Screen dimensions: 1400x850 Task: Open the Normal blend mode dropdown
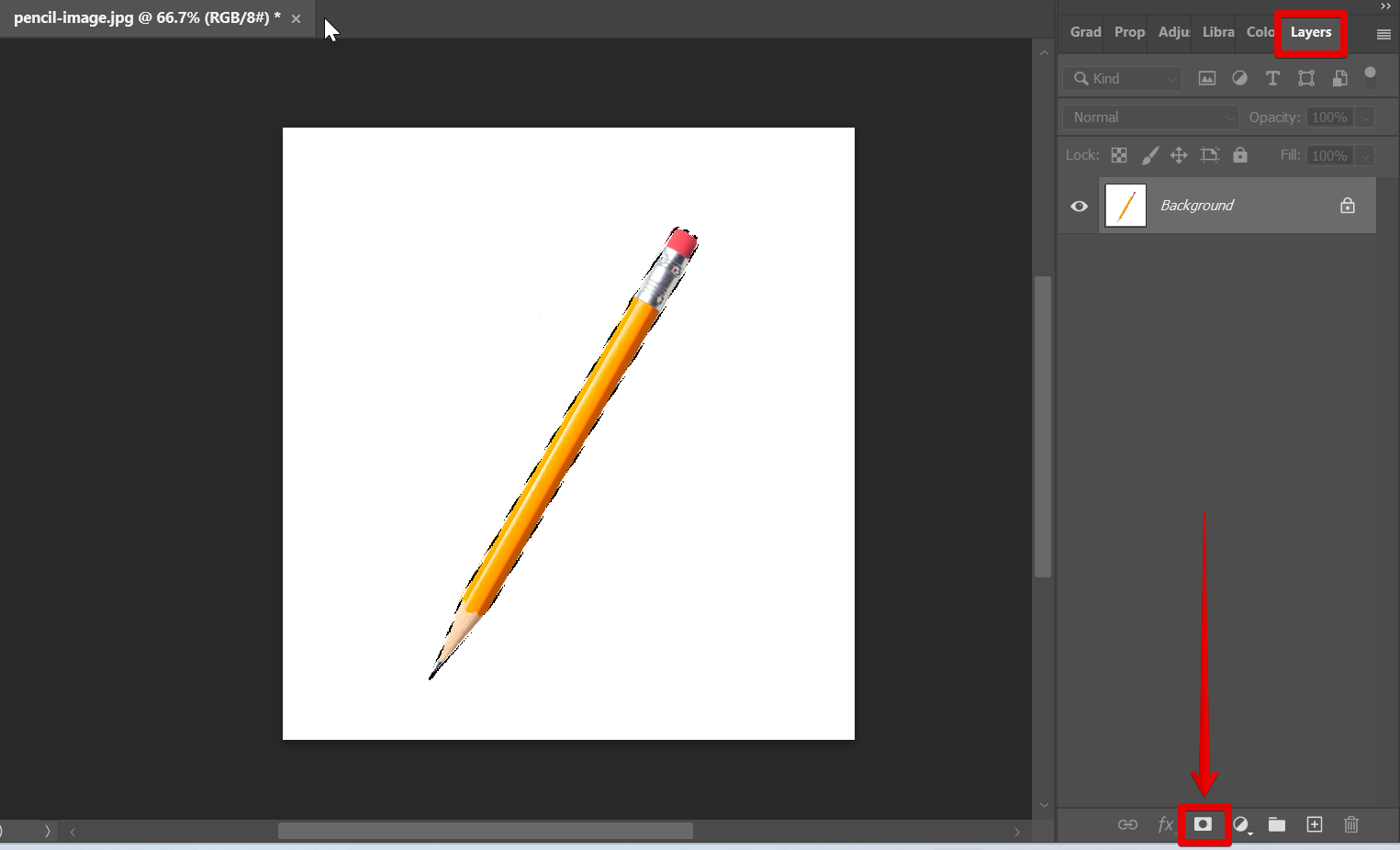coord(1151,117)
